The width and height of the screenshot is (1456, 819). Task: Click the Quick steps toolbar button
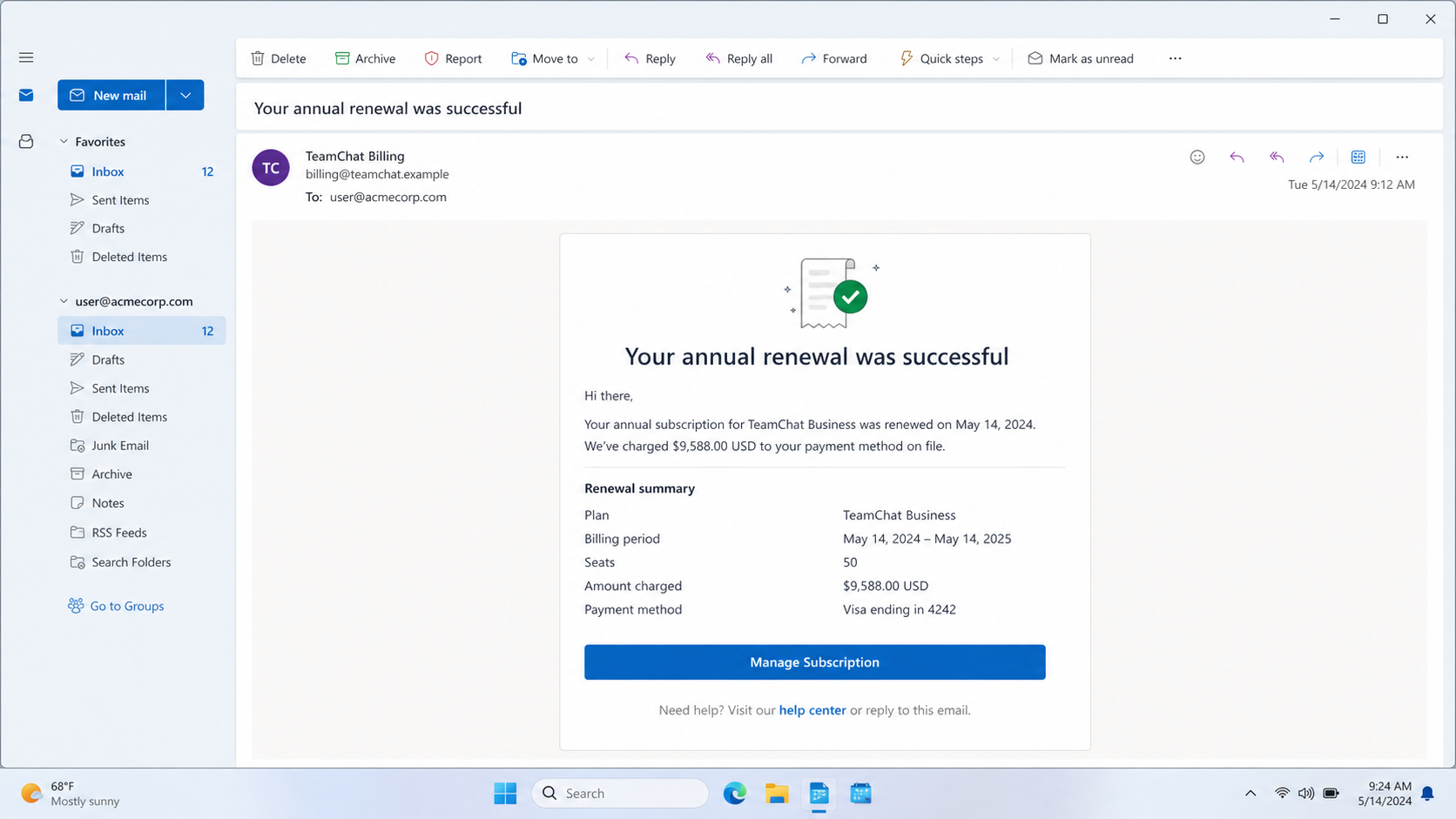point(941,58)
